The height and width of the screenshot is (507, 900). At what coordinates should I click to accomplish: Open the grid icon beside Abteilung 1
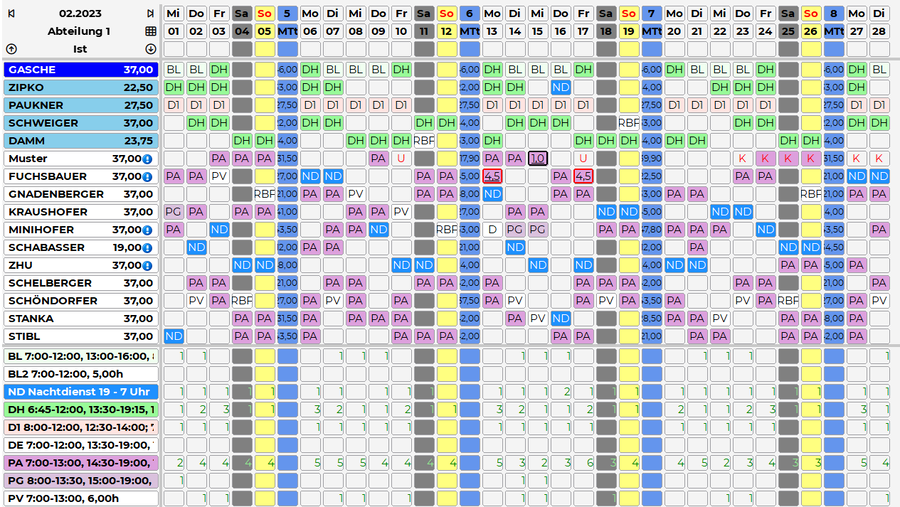150,31
